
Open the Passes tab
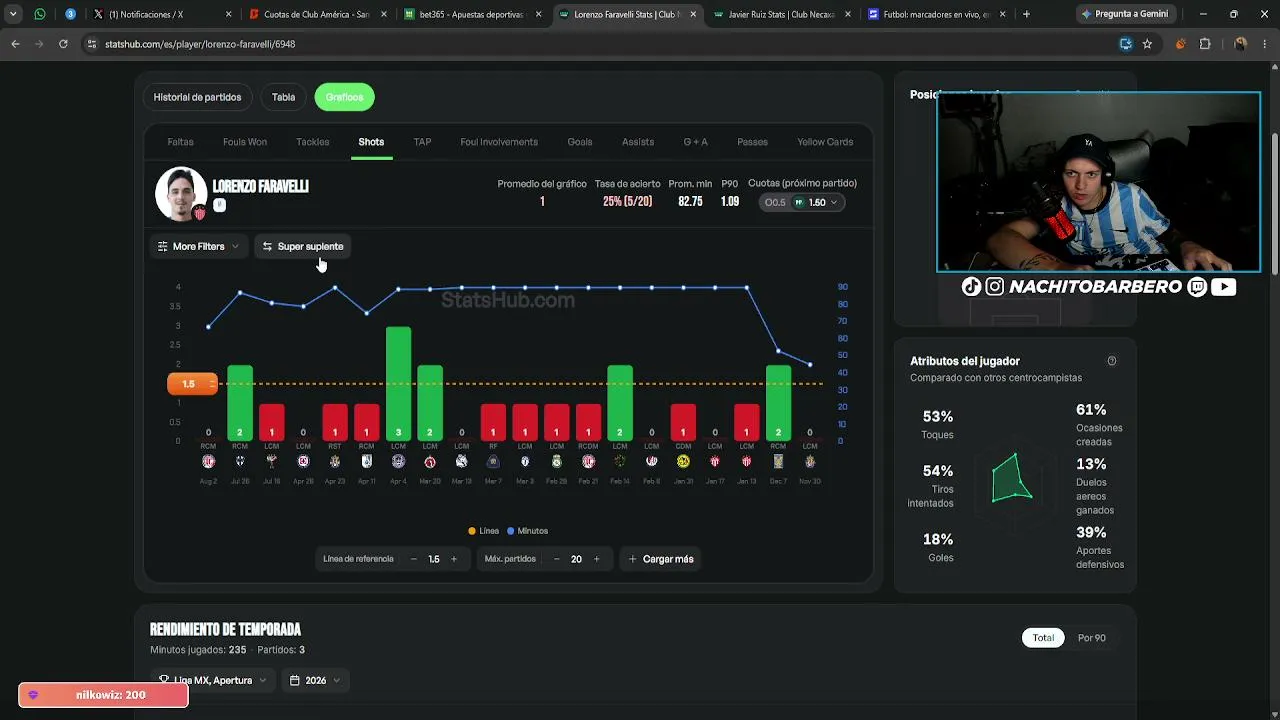[752, 142]
